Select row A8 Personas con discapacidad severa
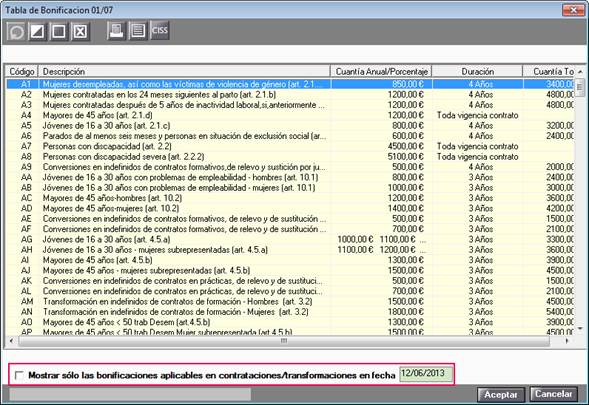 (x=290, y=157)
